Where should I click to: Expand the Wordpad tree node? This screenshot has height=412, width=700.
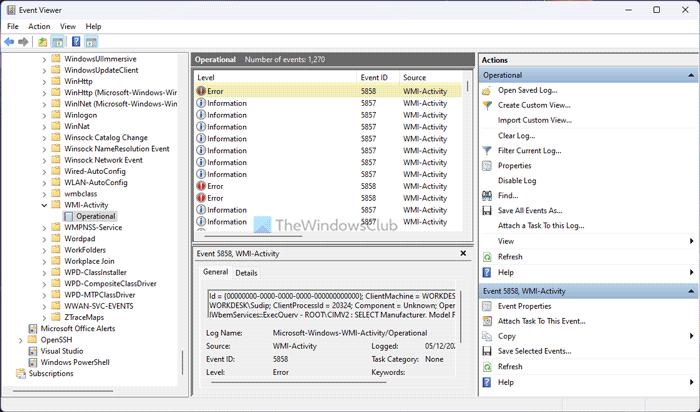click(44, 239)
